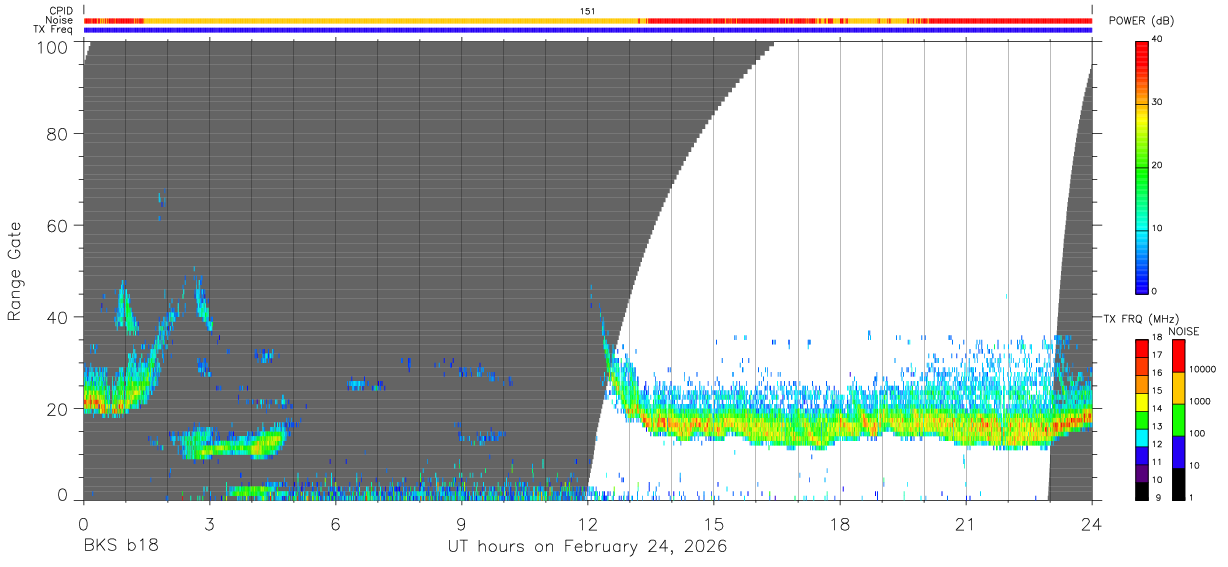1228x567 pixels.
Task: Click the TX Freq row label
Action: 54,30
